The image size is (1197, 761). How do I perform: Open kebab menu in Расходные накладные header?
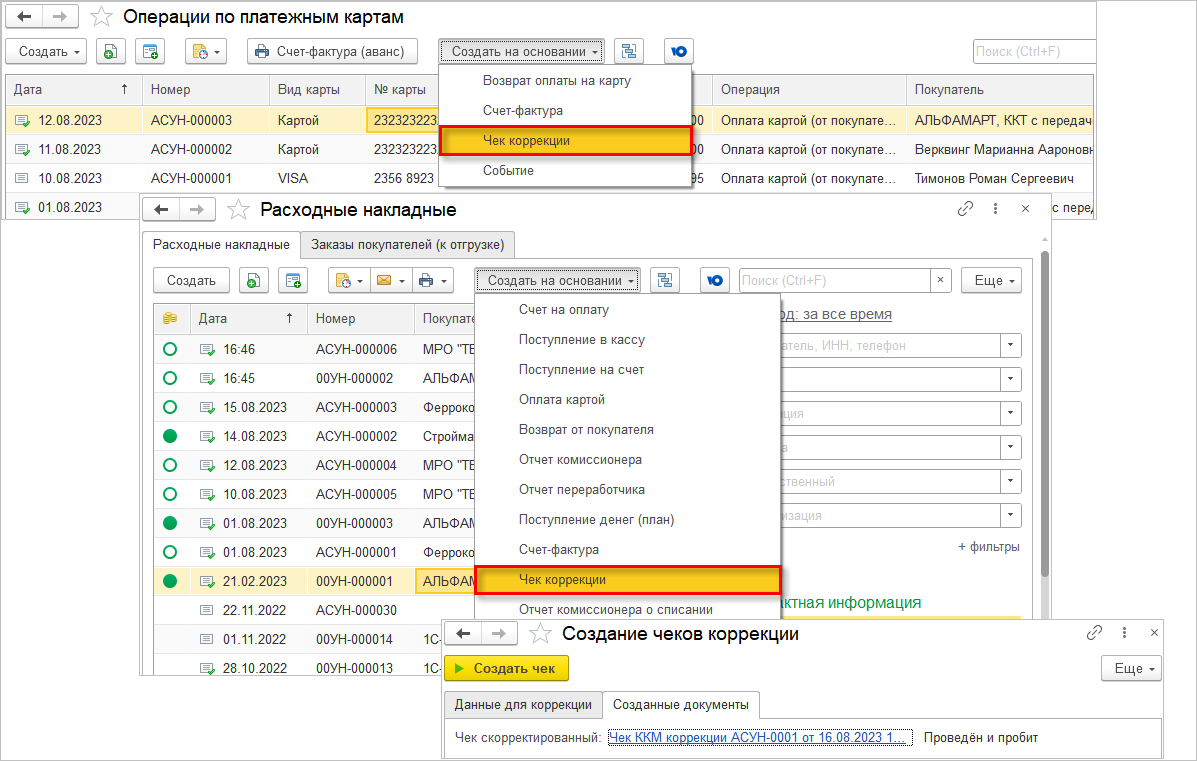[x=995, y=209]
